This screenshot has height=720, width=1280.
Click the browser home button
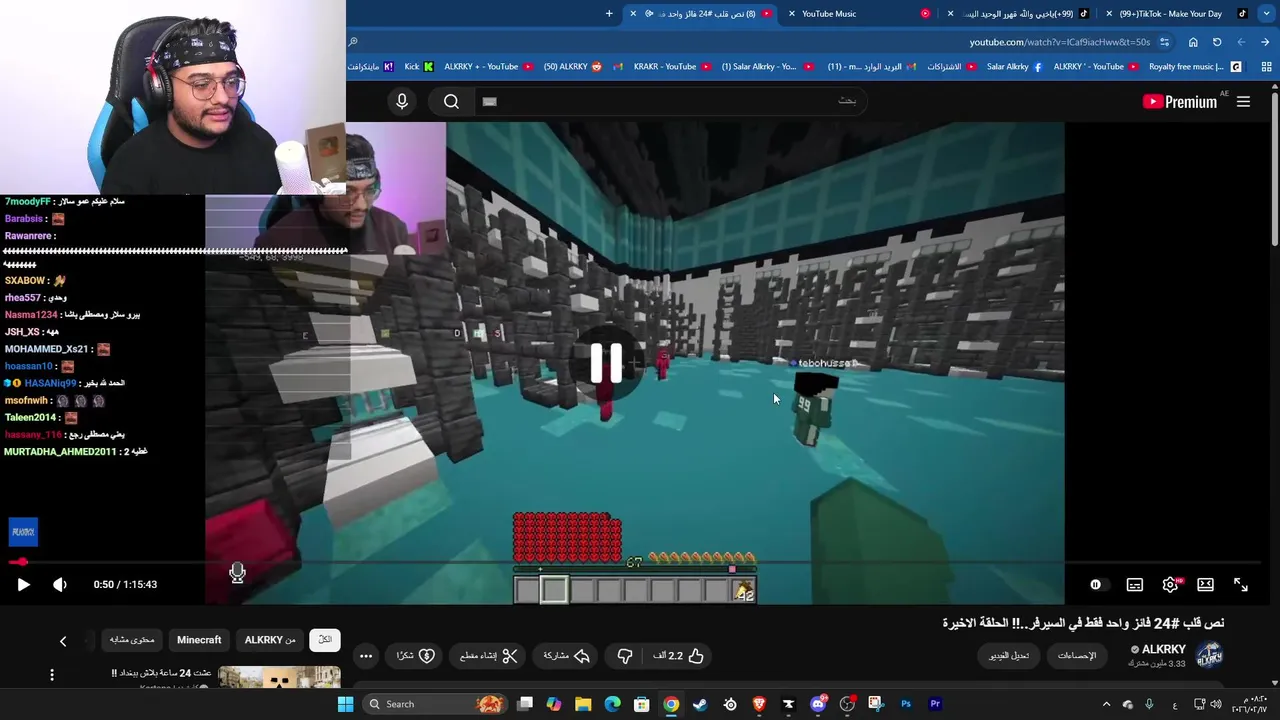pyautogui.click(x=1193, y=42)
